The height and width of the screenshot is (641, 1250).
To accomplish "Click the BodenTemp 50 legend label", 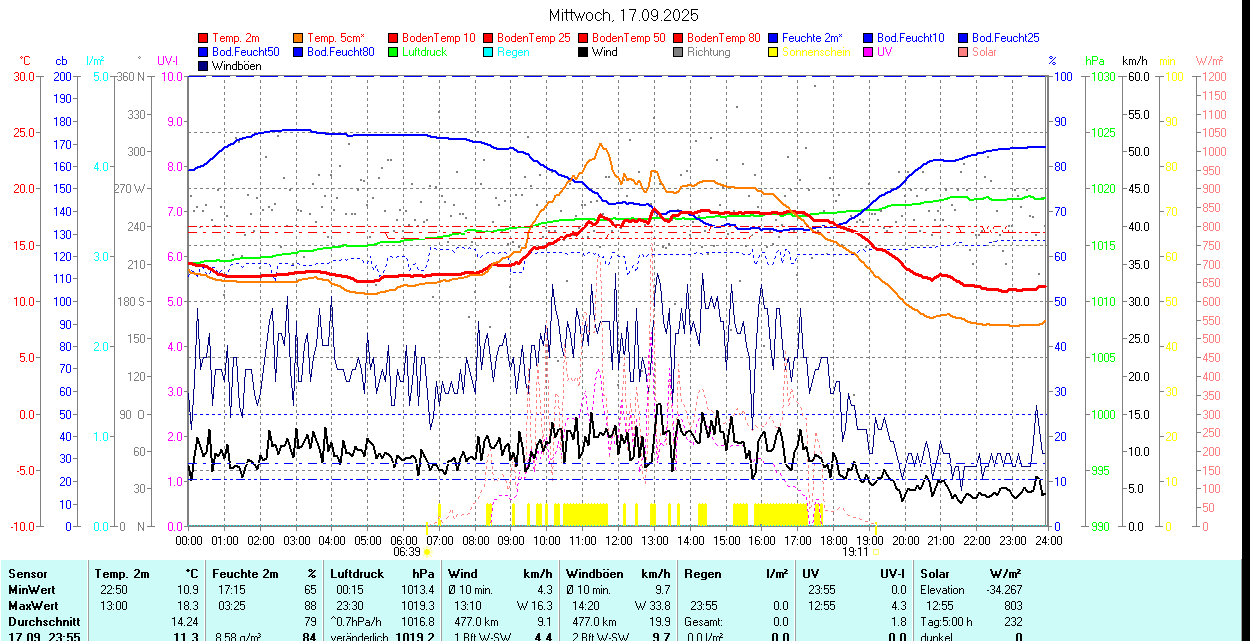I will click(x=629, y=38).
